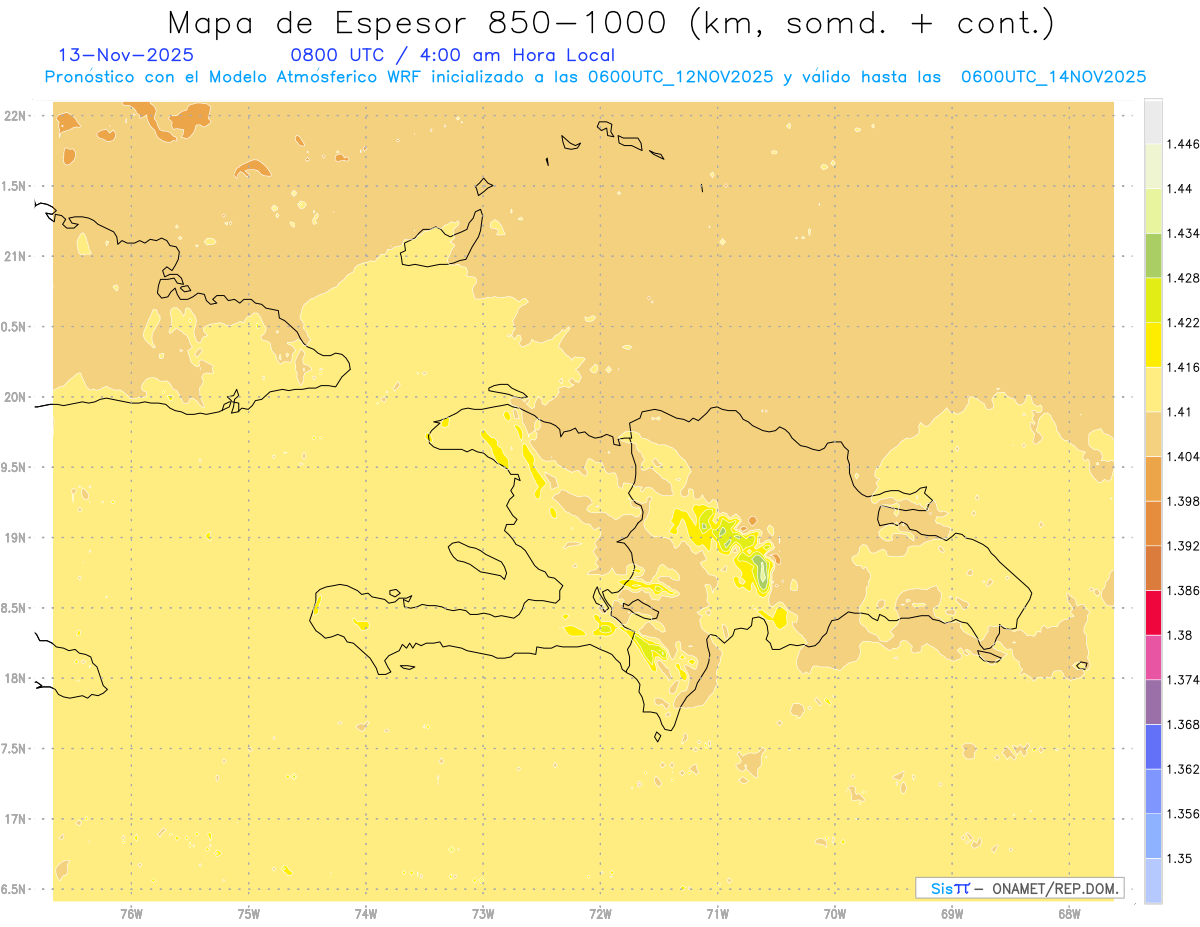This screenshot has height=927, width=1200.
Task: Click the '22N' latitude axis label
Action: click(x=16, y=116)
